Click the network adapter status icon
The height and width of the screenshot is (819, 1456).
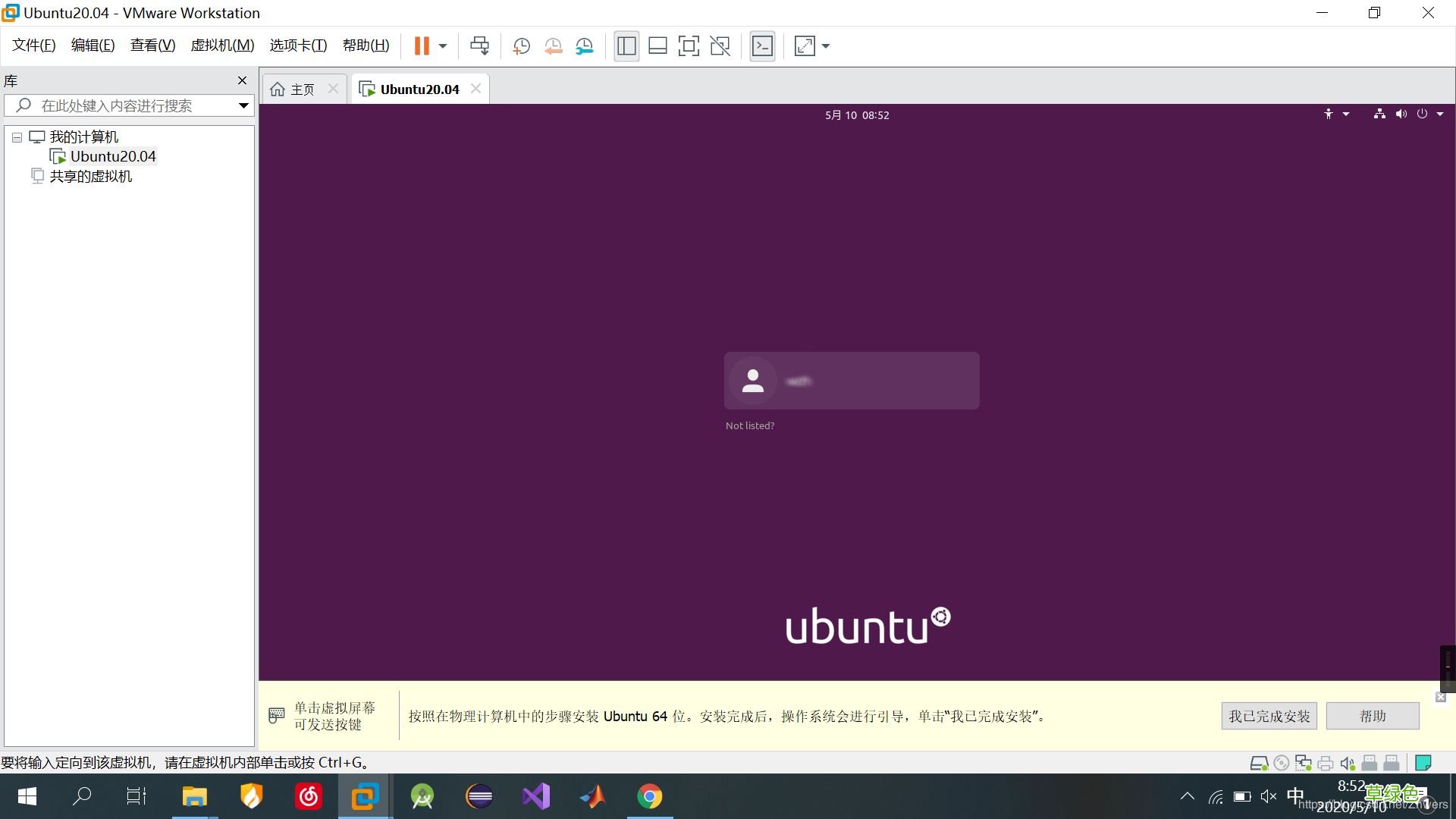pos(1304,763)
